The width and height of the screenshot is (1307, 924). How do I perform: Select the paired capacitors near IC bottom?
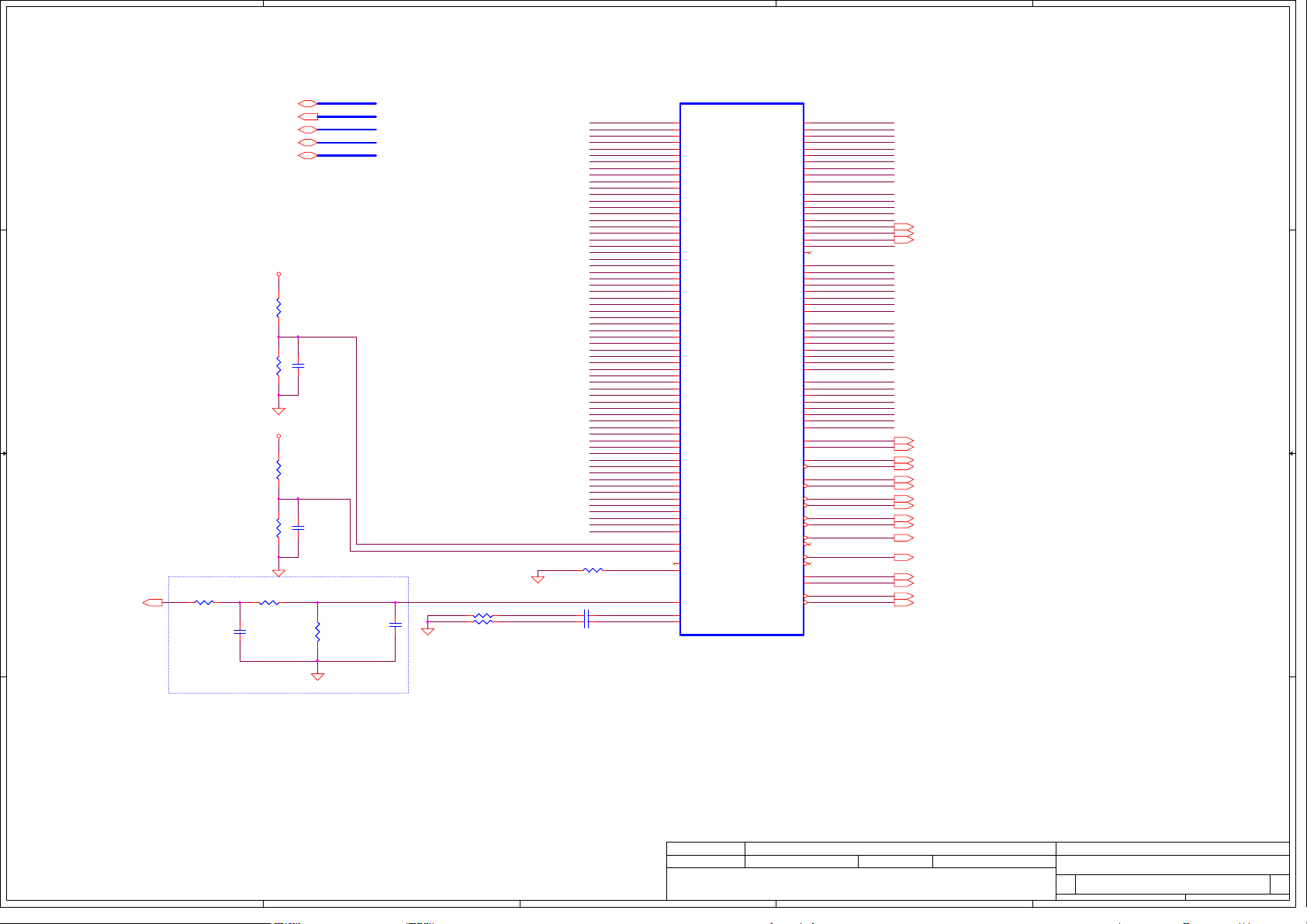click(586, 619)
